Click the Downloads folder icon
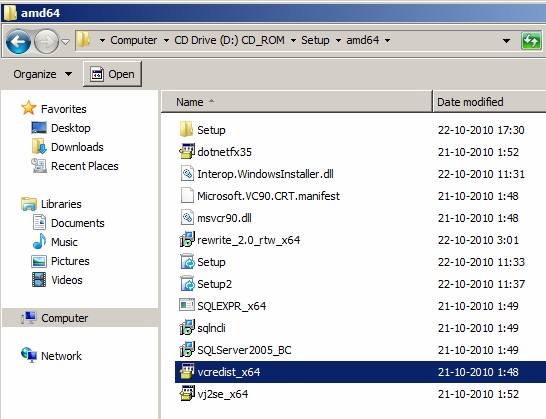 pos(39,146)
